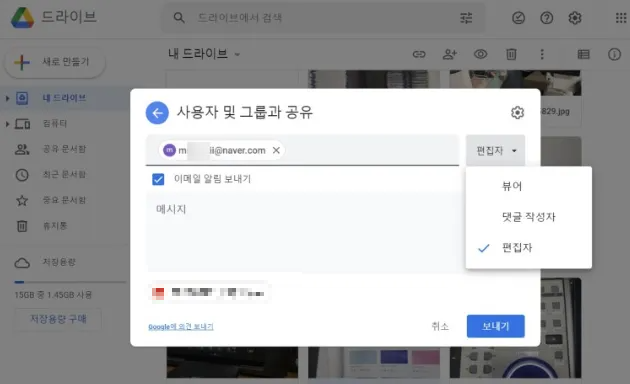Viewport: 630px width, 384px height.
Task: Select 뷰어 role option
Action: pyautogui.click(x=529, y=186)
